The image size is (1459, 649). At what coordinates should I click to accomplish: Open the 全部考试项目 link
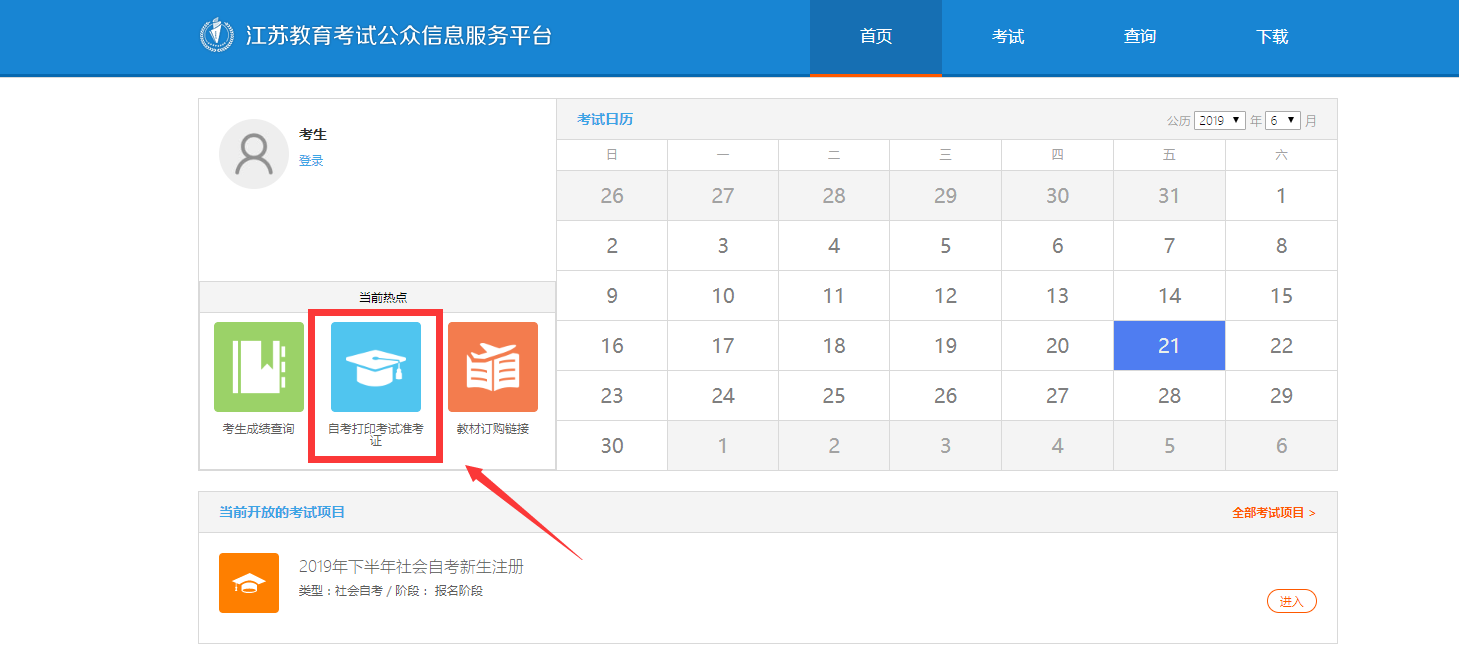click(1273, 512)
